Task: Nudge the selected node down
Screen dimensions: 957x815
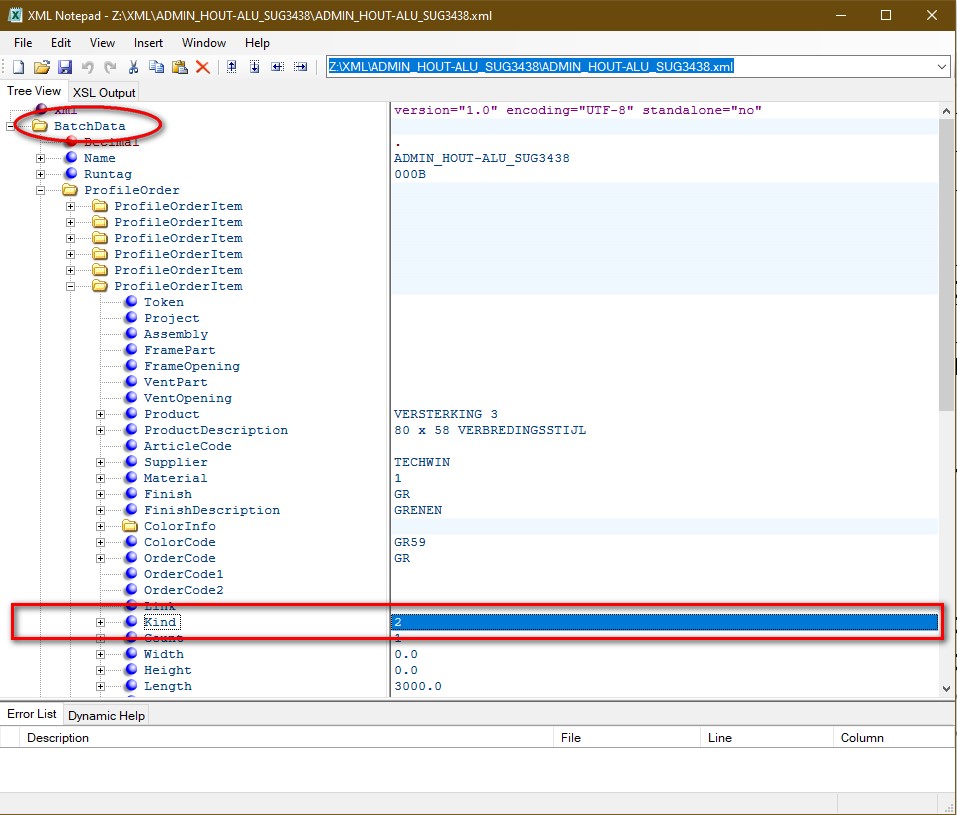Action: 255,67
